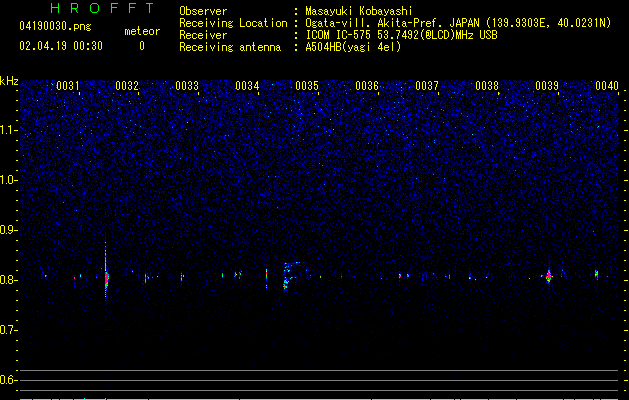Click time marker 0035
Screen dimensions: 629x400
click(x=307, y=86)
